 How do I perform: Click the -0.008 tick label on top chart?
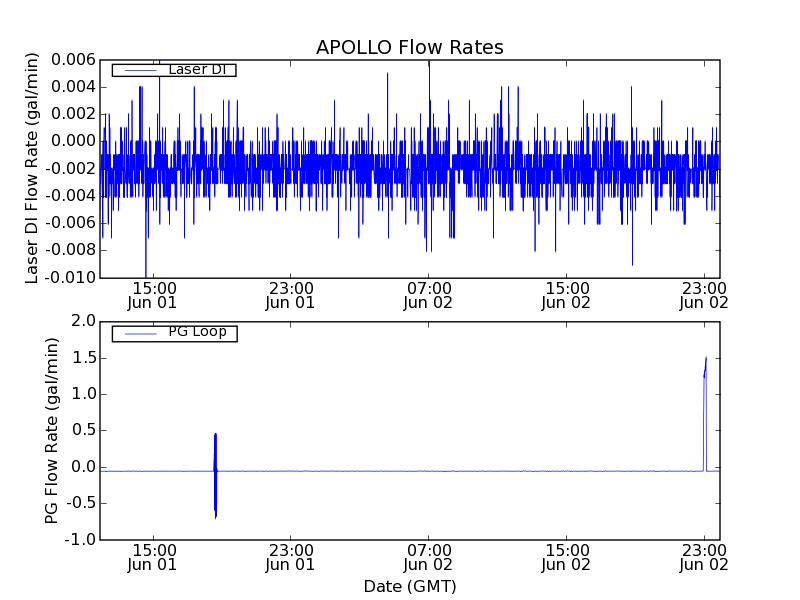tap(70, 250)
